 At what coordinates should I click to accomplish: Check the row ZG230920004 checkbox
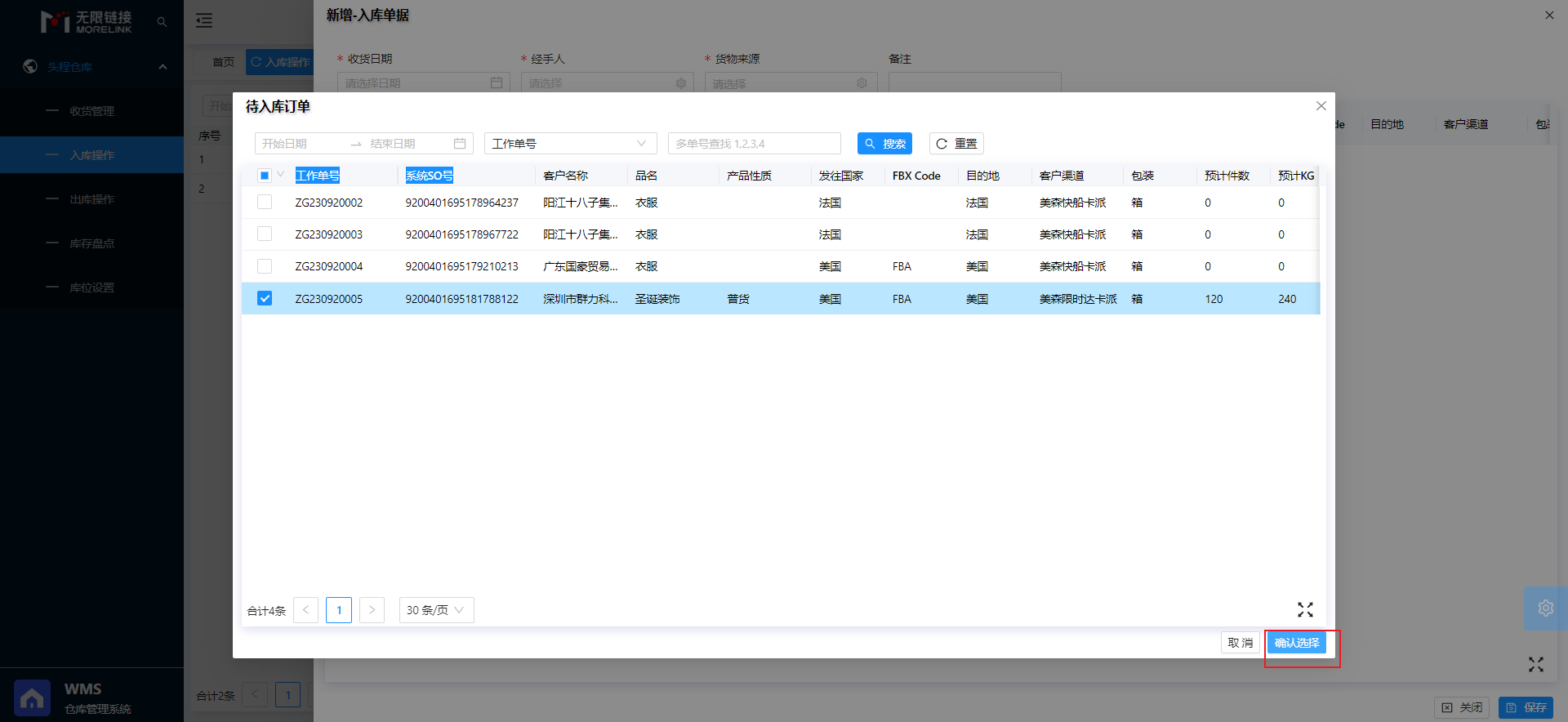click(x=264, y=265)
